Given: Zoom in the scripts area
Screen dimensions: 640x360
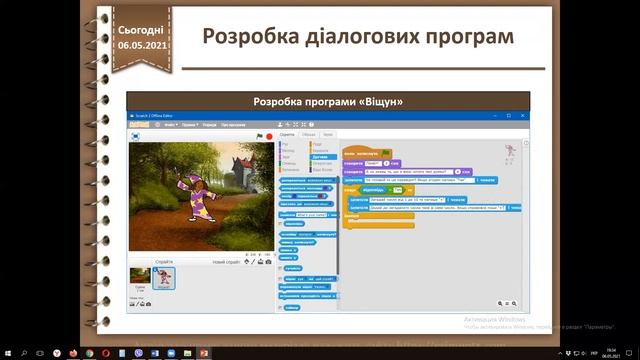Looking at the screenshot, I should pyautogui.click(x=514, y=304).
